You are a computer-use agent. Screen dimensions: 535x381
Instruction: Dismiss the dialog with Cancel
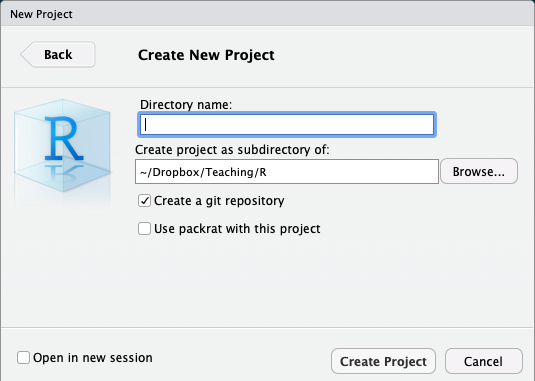tap(483, 361)
